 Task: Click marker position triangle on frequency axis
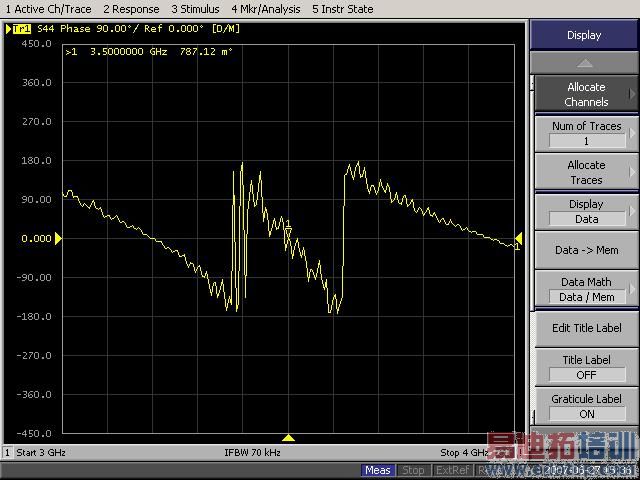[288, 438]
